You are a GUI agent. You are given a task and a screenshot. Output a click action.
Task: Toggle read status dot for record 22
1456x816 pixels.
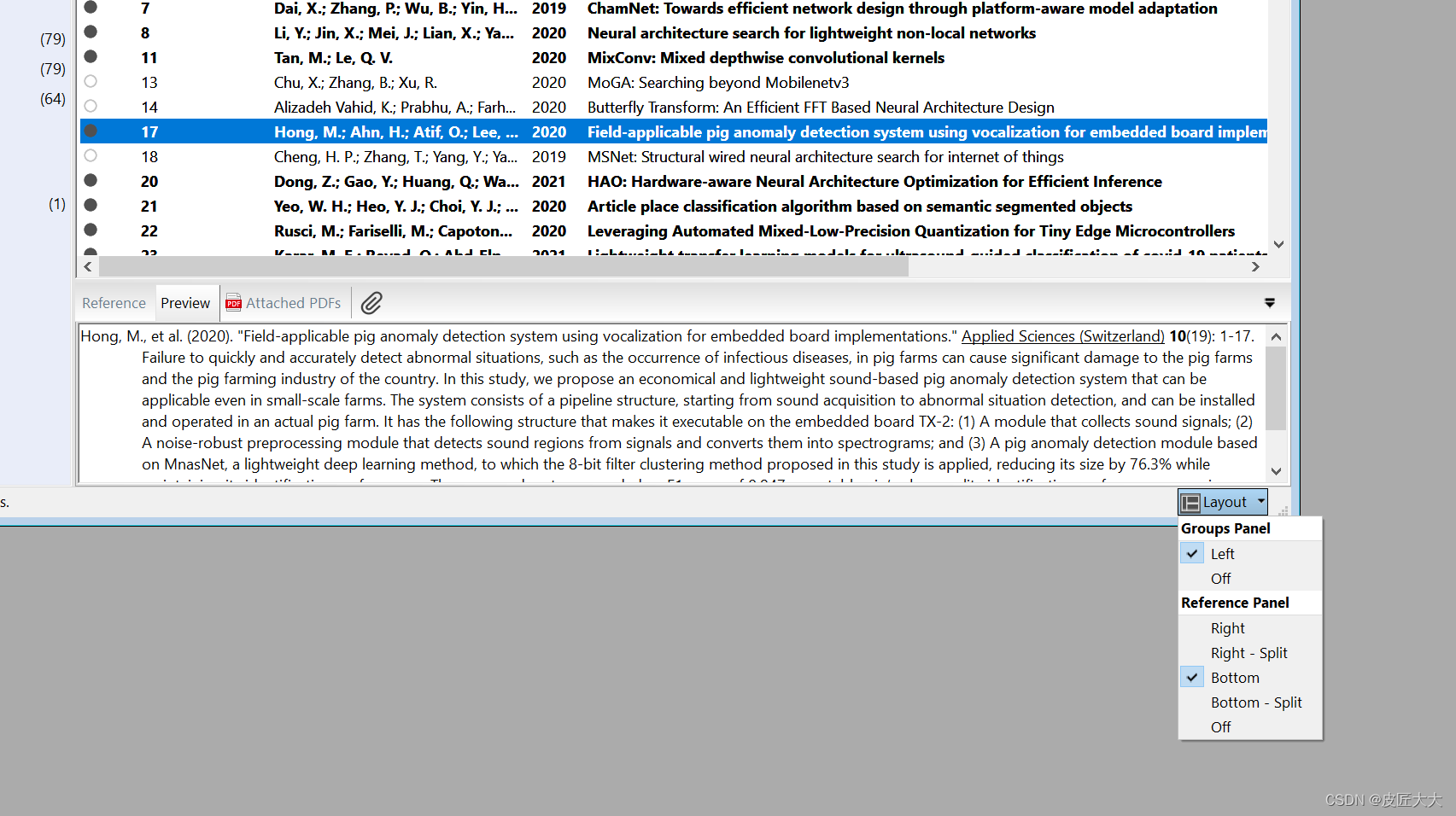pos(91,230)
